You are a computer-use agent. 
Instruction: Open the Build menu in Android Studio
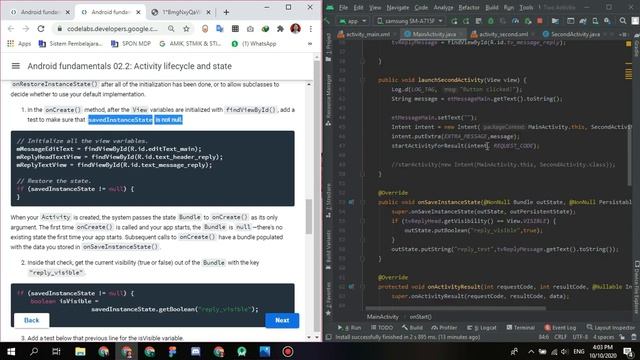[492, 7]
